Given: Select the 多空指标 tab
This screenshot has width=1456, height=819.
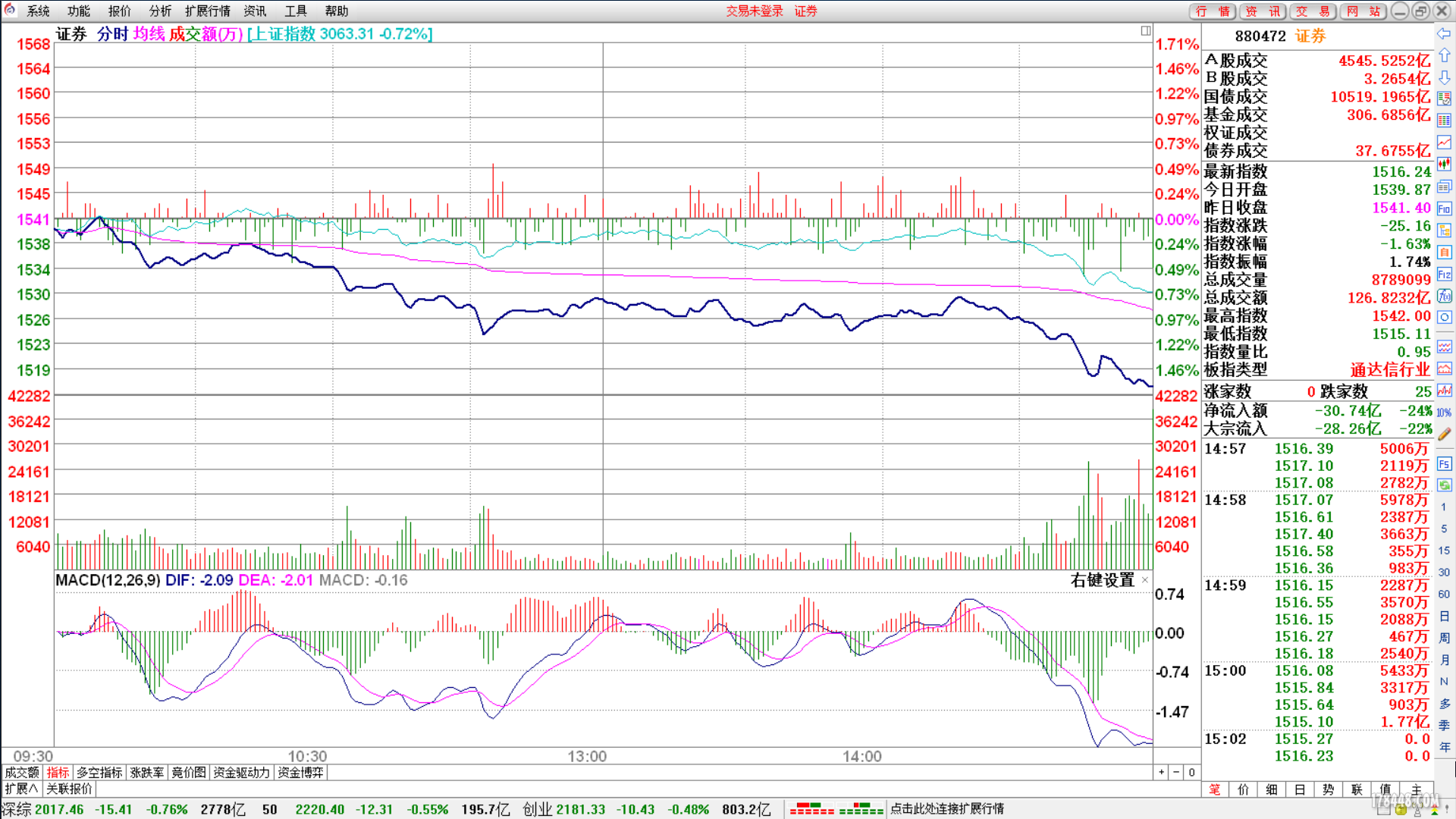Looking at the screenshot, I should click(99, 772).
